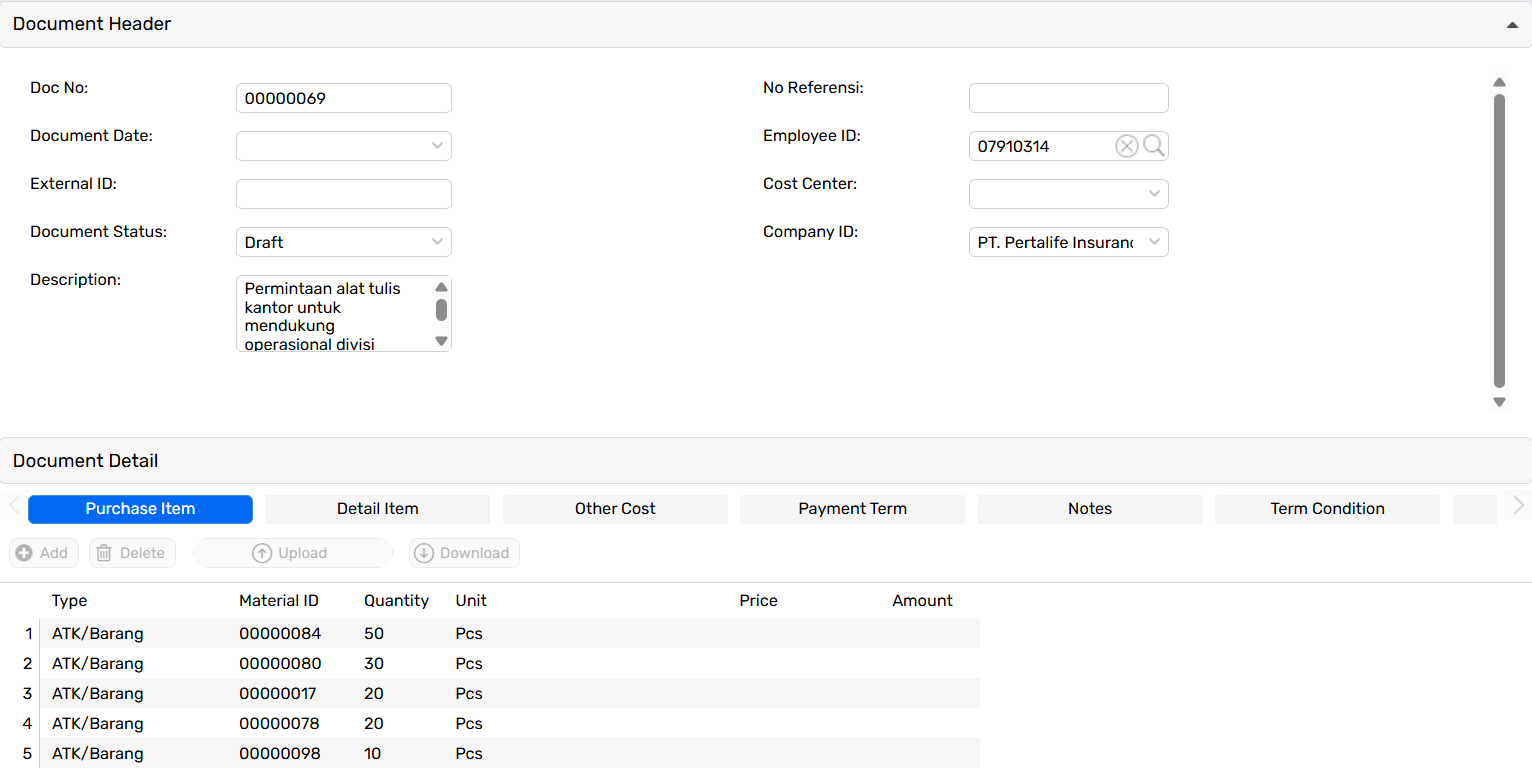This screenshot has height=782, width=1532.
Task: Focus the External ID input field
Action: point(344,194)
